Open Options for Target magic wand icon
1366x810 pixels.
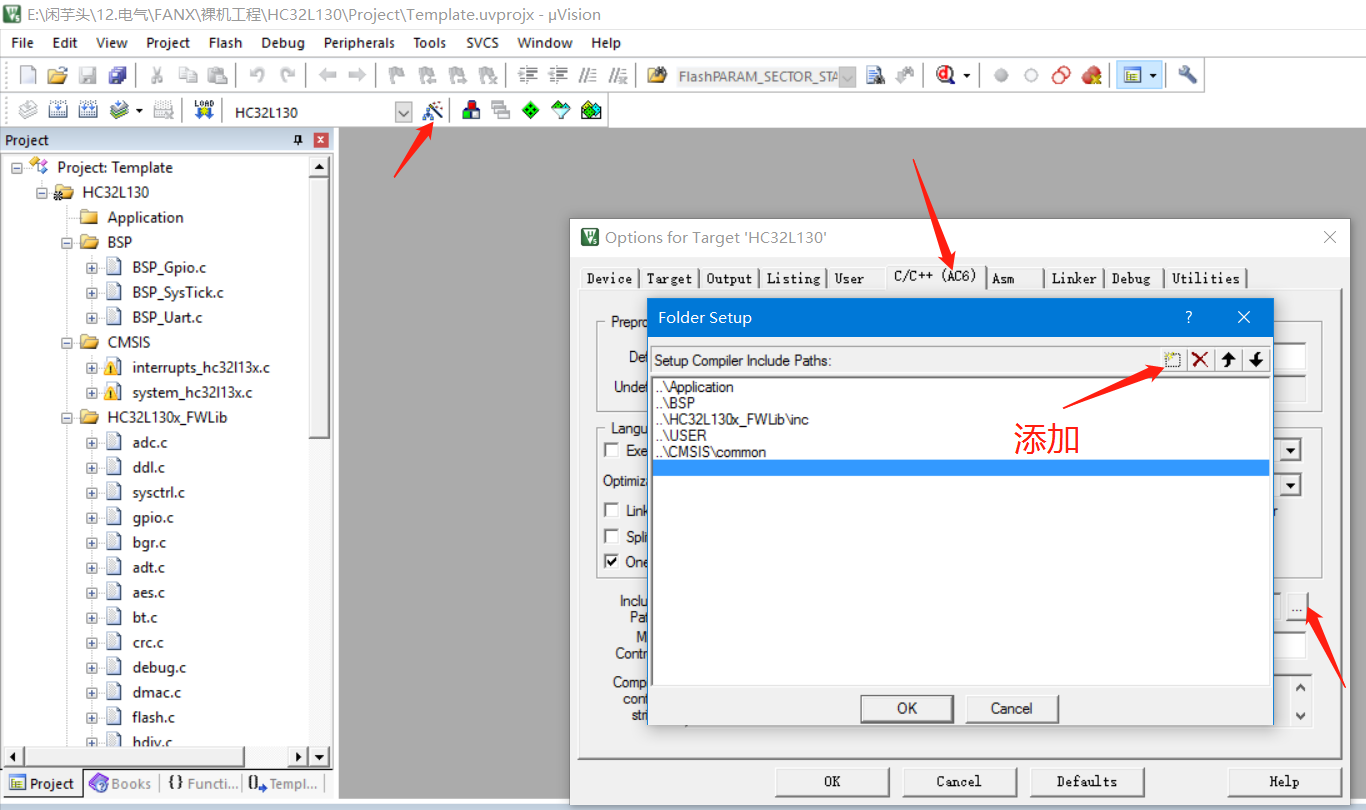(x=432, y=111)
